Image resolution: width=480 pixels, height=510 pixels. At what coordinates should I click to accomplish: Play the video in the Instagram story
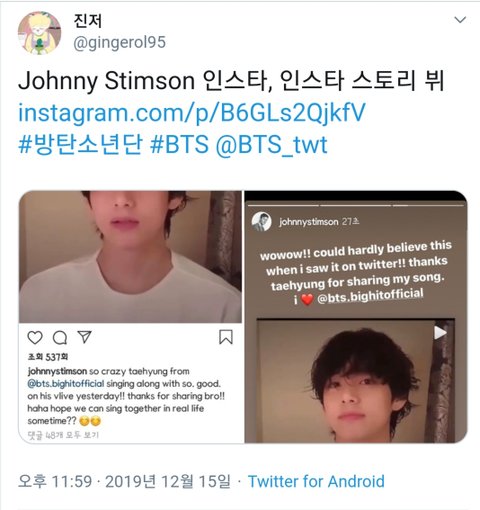pos(440,332)
